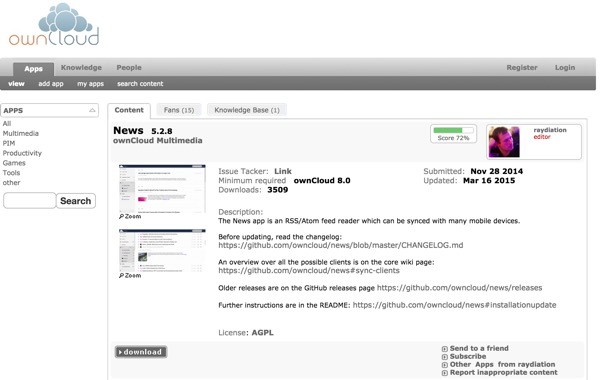Click the Score 72% rating bar
Screen dimensions: 600x380
(x=453, y=134)
